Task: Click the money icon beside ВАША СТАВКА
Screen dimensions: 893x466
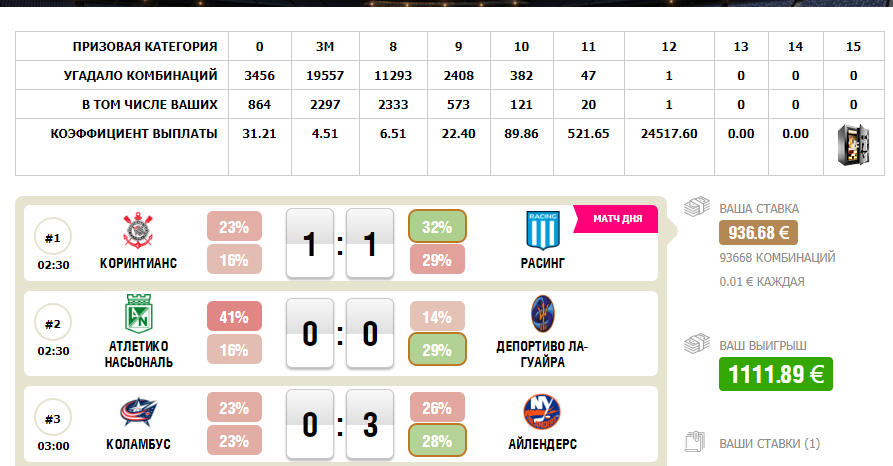Action: [696, 208]
